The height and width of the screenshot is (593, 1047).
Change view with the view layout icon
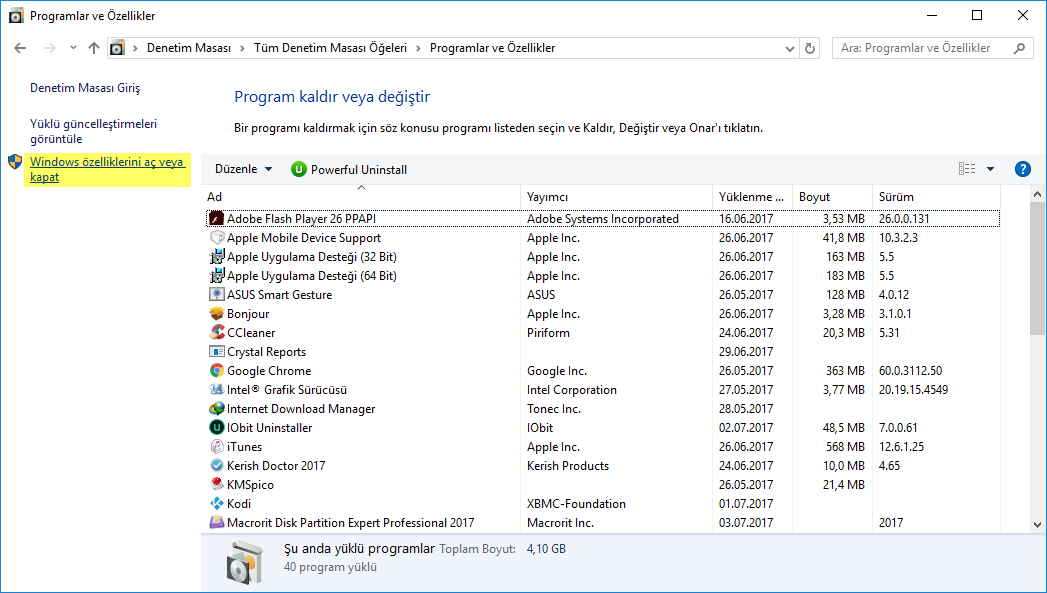tap(967, 169)
